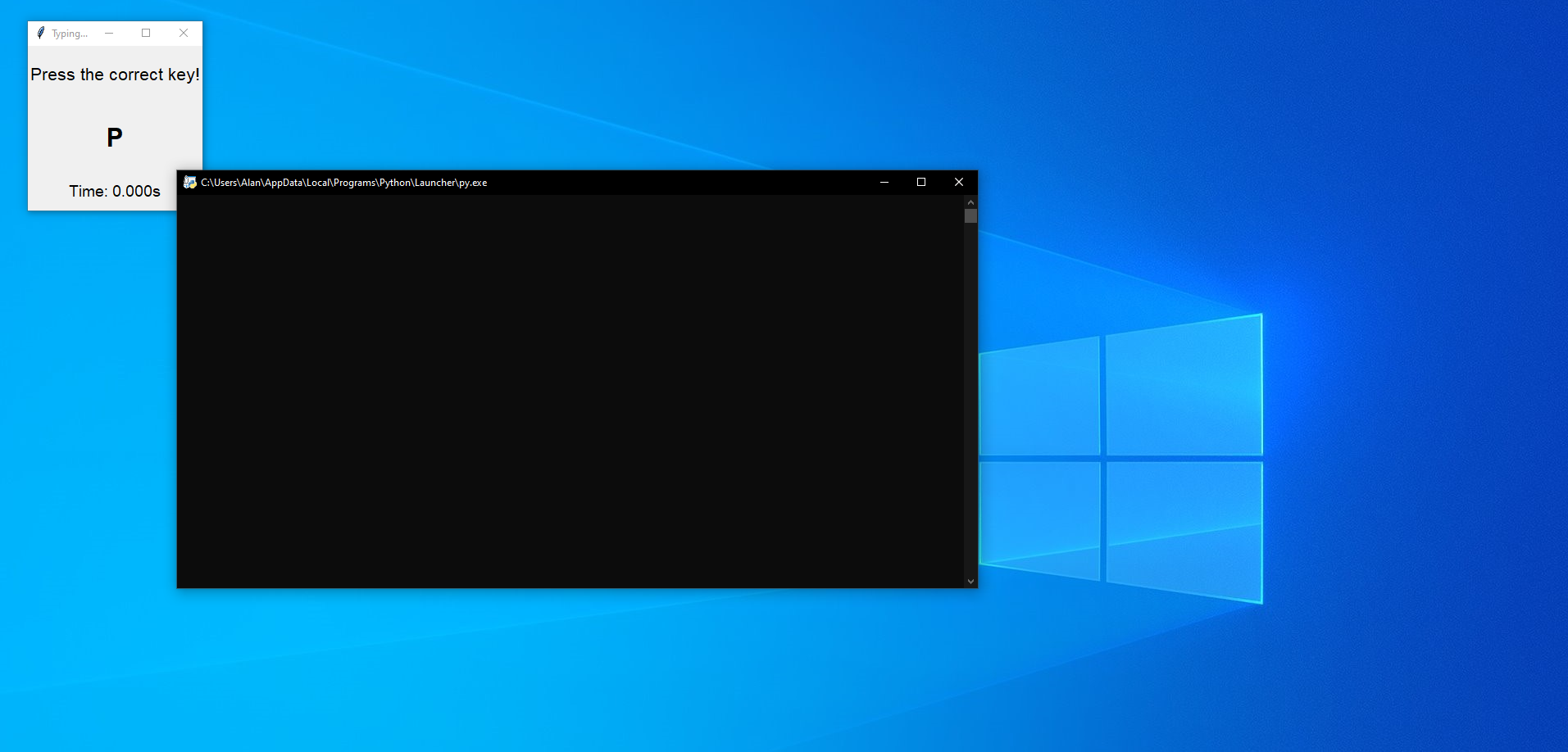This screenshot has width=1568, height=752.
Task: Click the console scrollbar down arrow
Action: point(970,582)
